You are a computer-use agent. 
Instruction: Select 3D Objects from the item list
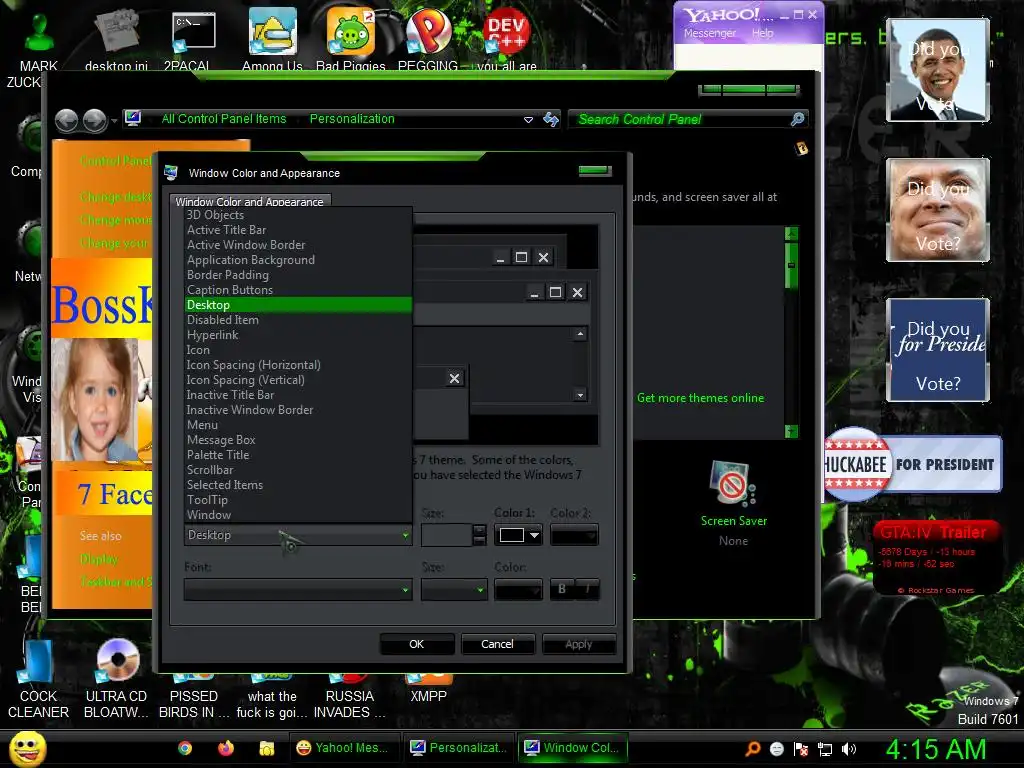(x=298, y=215)
